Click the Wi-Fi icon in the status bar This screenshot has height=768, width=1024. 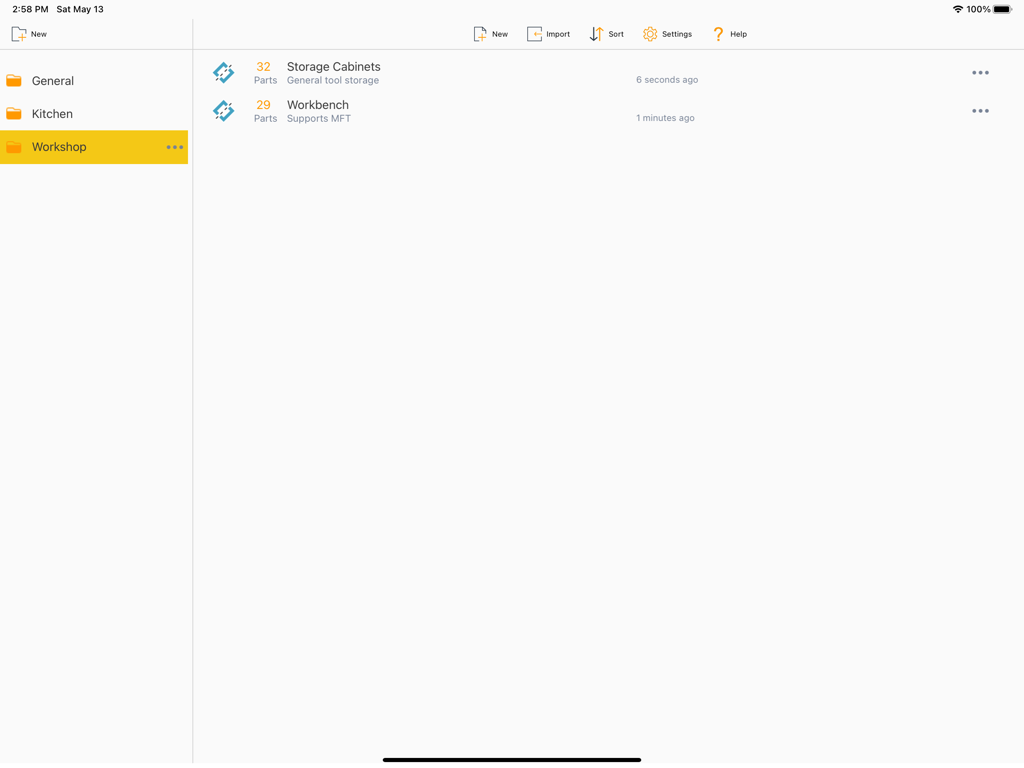click(x=957, y=8)
